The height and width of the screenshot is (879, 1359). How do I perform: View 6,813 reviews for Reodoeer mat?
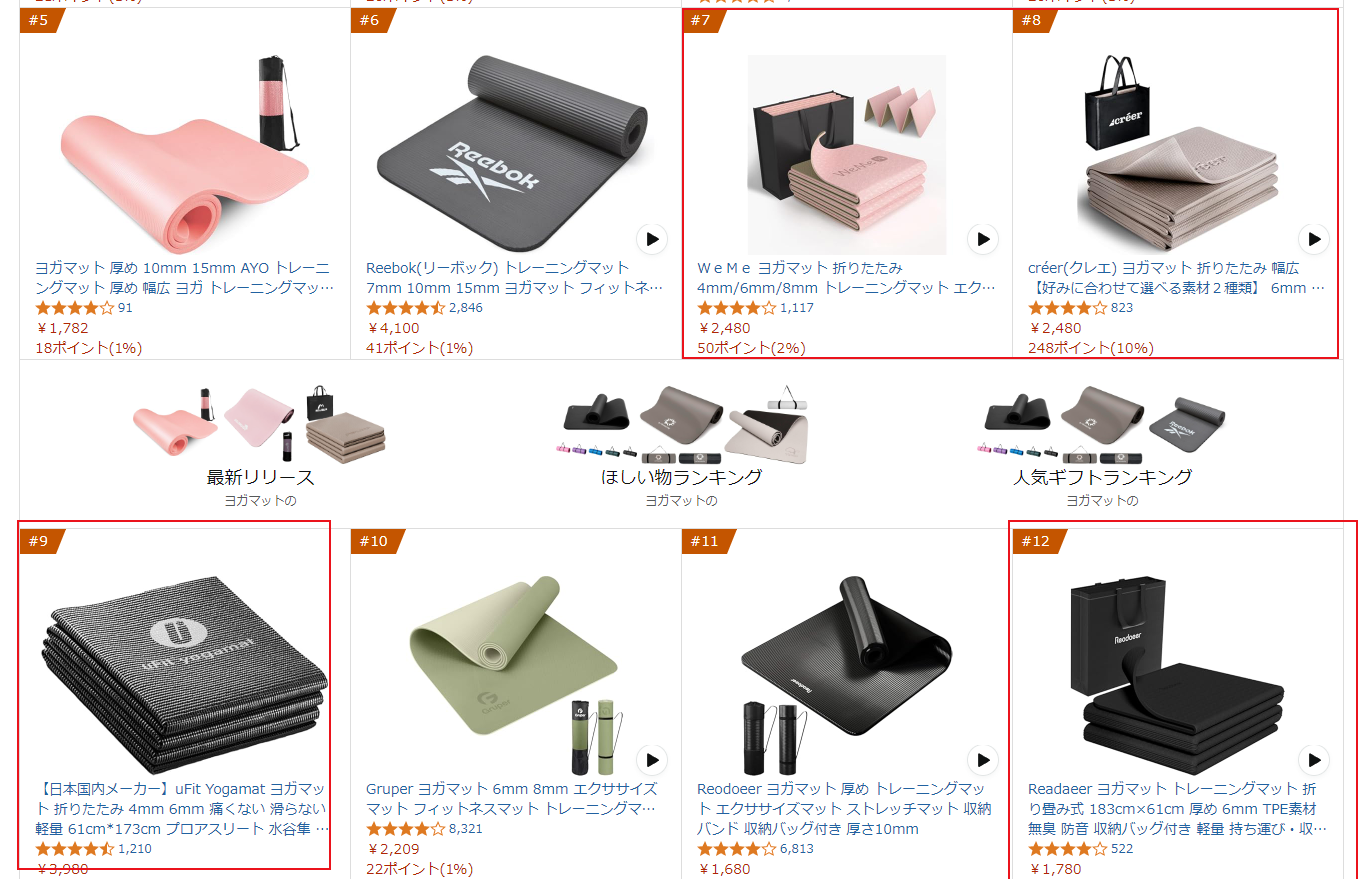797,848
